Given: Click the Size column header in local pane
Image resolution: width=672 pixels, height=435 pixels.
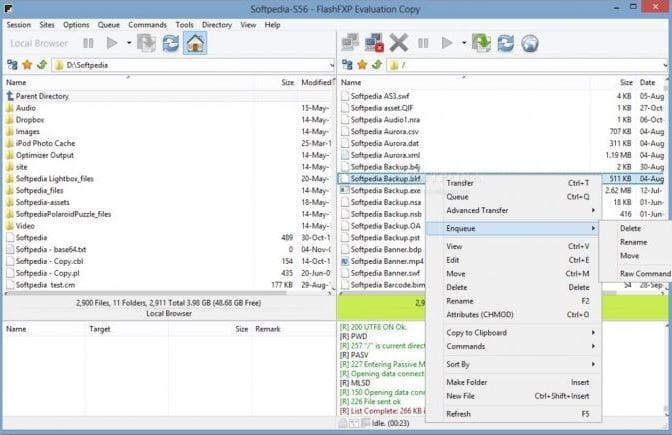Looking at the screenshot, I should tap(287, 82).
